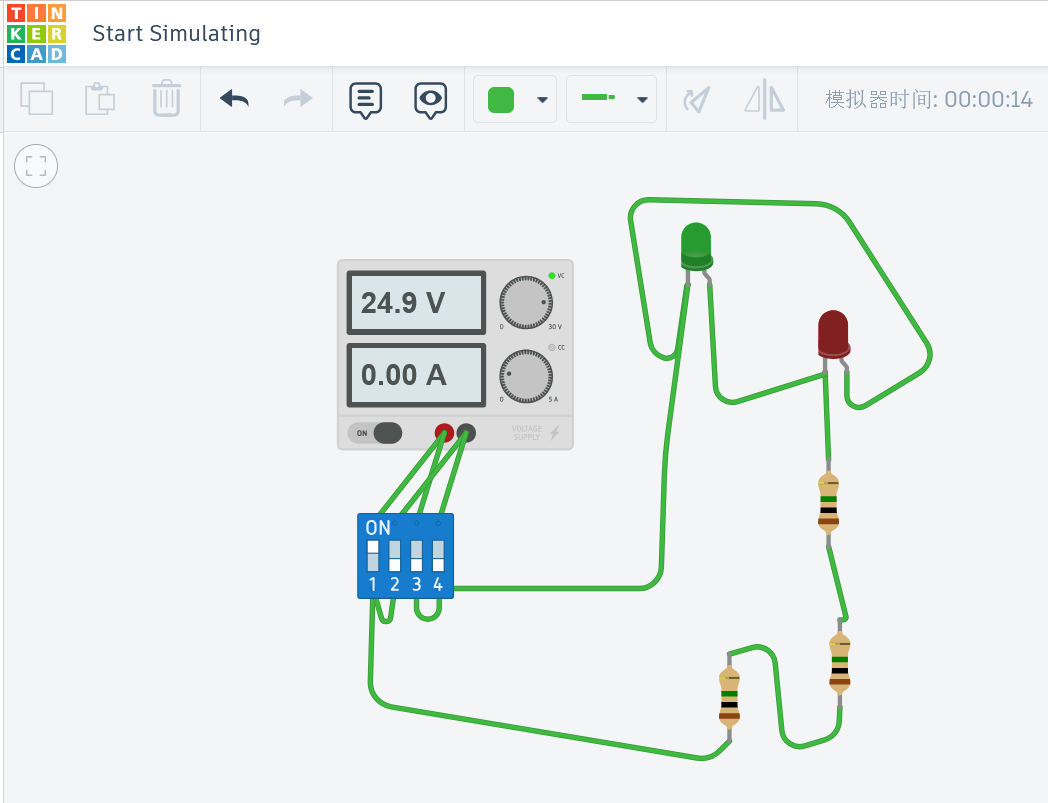Viewport: 1048px width, 803px height.
Task: Click the paste clipboard icon
Action: pos(100,99)
